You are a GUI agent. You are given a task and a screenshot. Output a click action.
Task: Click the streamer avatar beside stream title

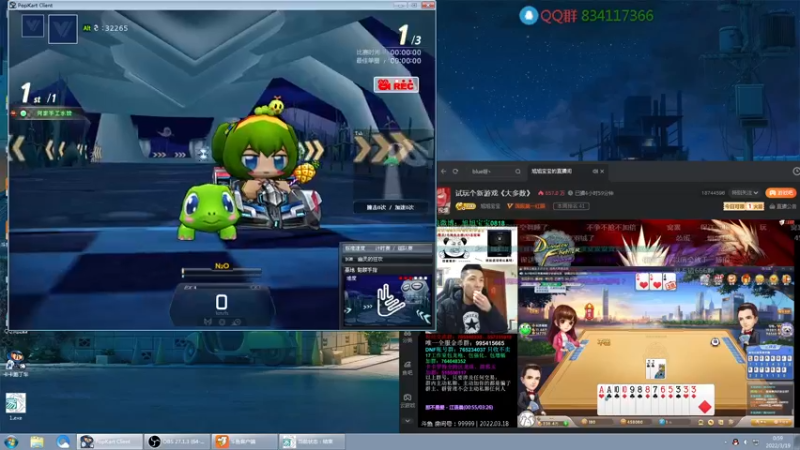pyautogui.click(x=443, y=199)
